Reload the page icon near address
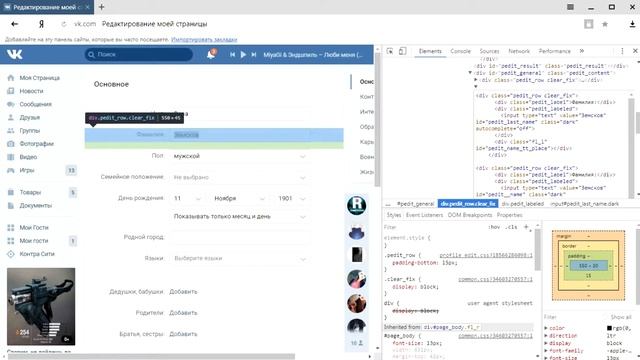This screenshot has height=360, width=640. 63,24
